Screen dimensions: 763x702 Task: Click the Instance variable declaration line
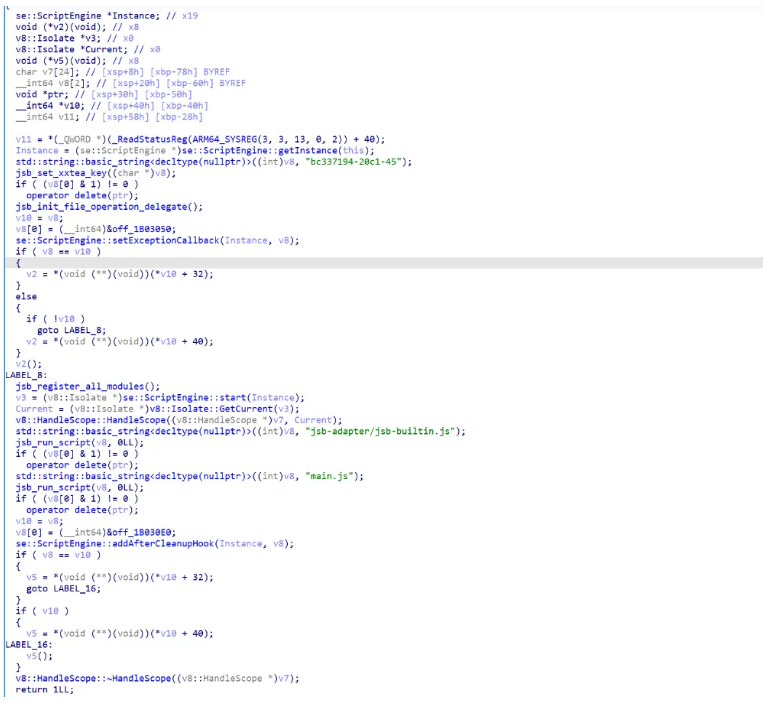[107, 16]
